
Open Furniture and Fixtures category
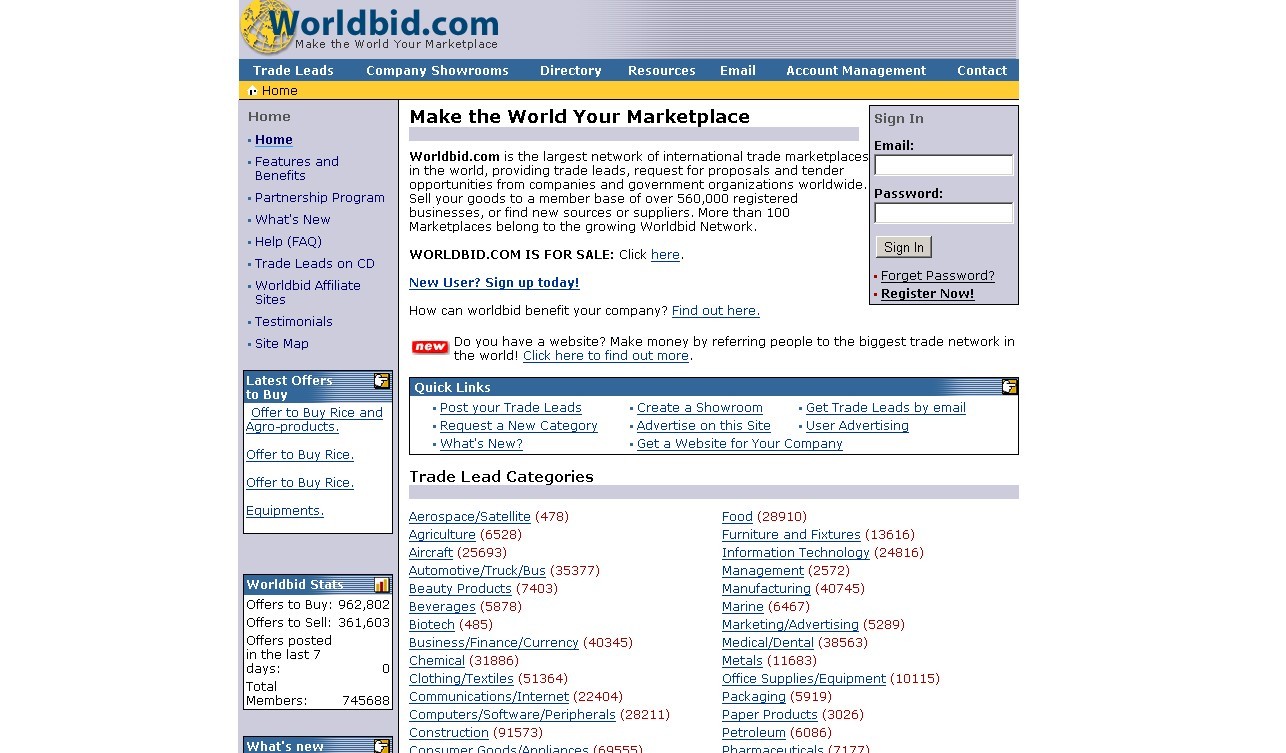(x=791, y=535)
